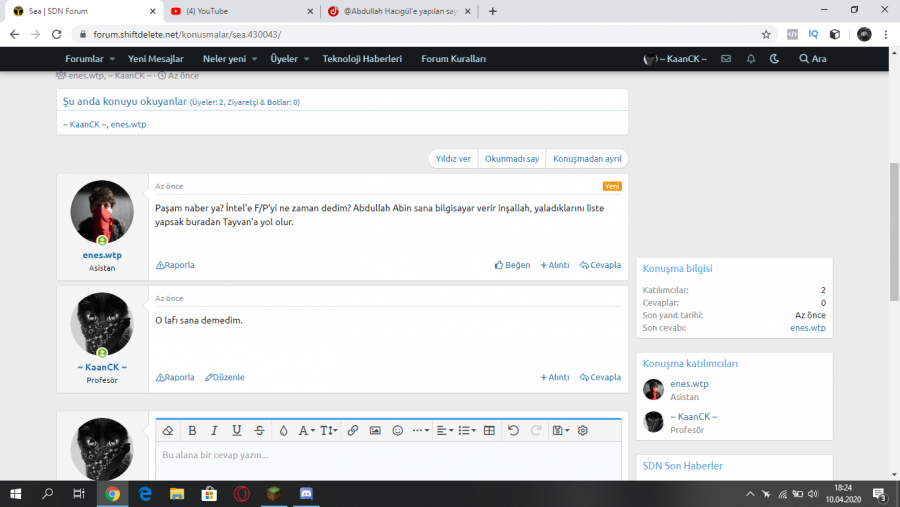The height and width of the screenshot is (507, 900).
Task: Reply to enes.wtp's message with Cevapla
Action: click(x=600, y=265)
